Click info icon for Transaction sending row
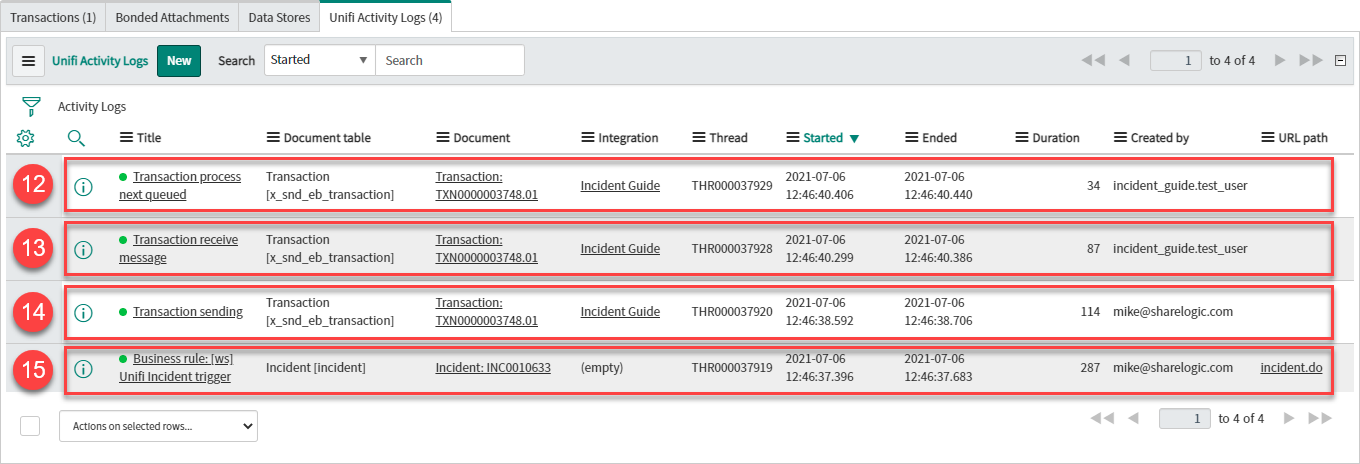 tap(84, 312)
